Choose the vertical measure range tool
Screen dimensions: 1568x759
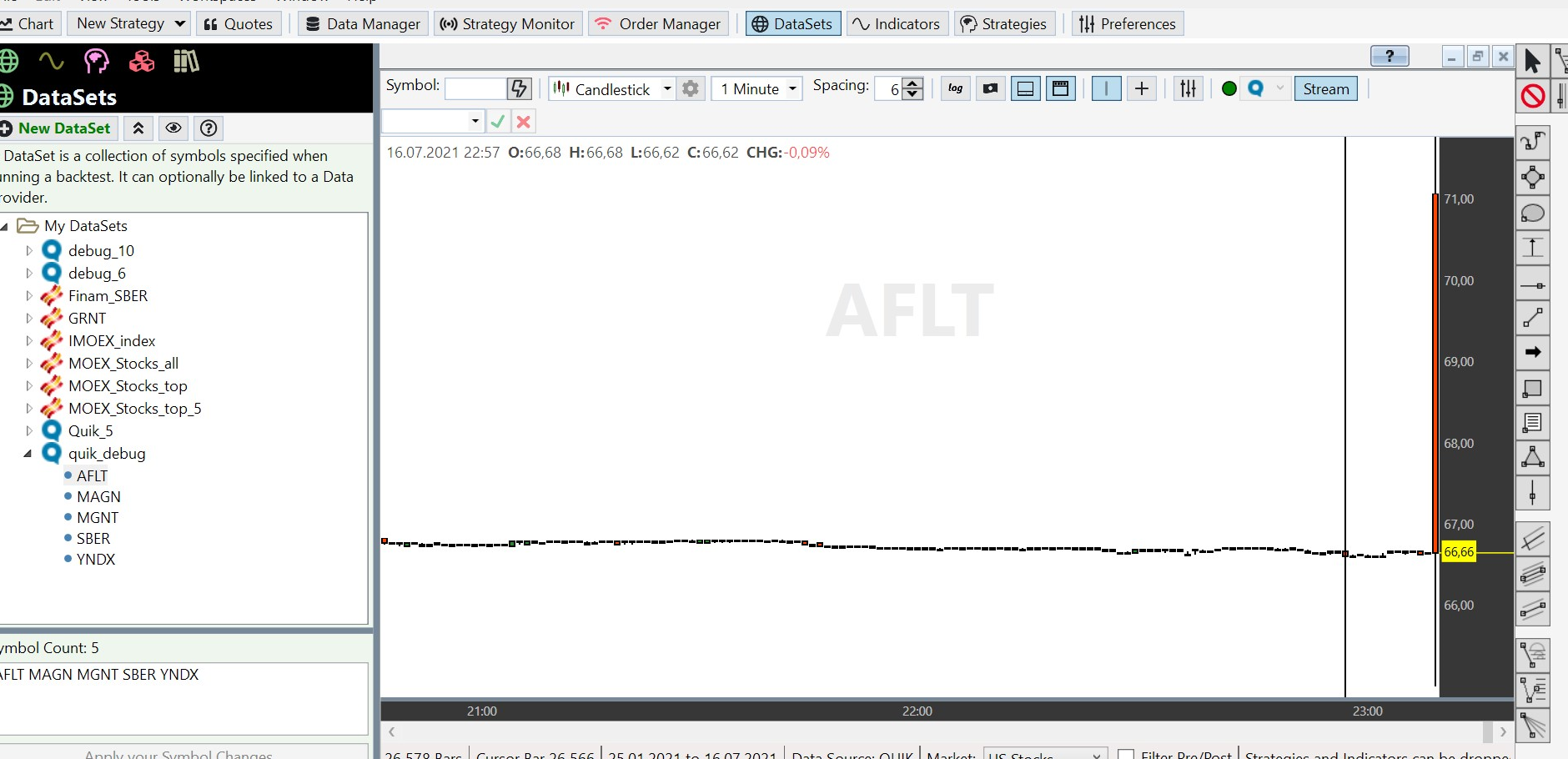(1532, 248)
